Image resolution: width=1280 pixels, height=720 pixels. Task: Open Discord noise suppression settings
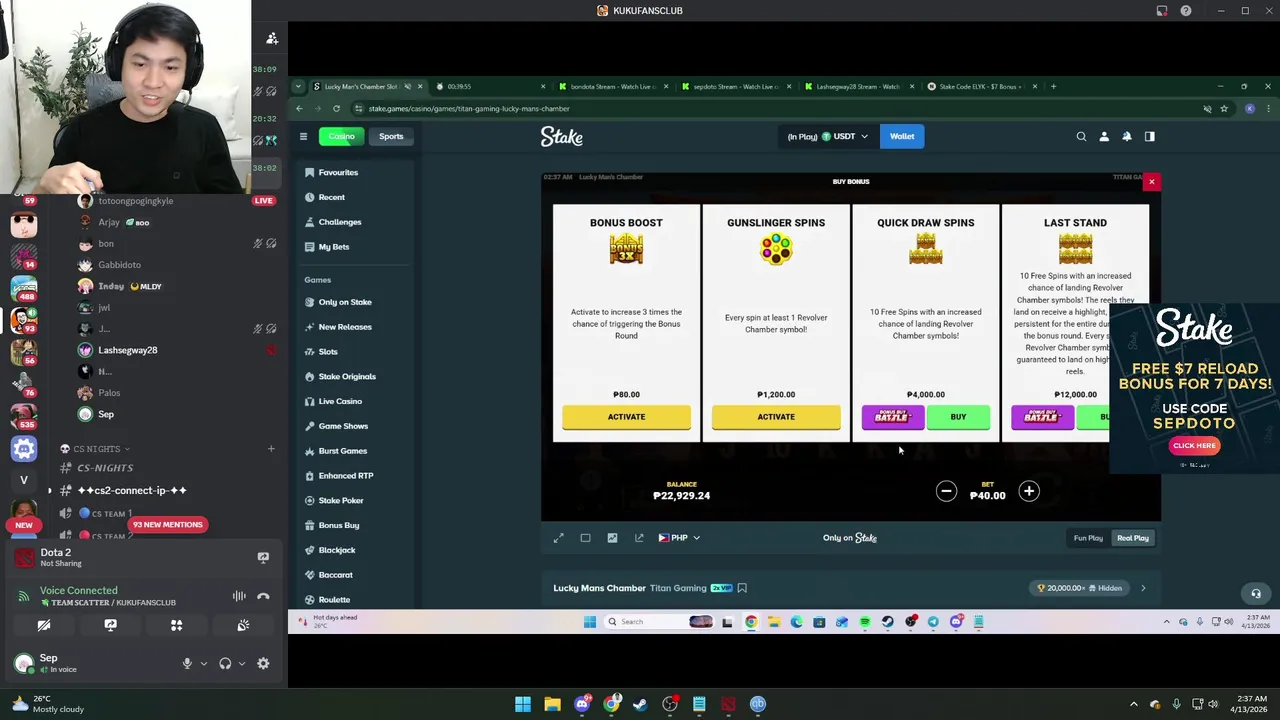(x=239, y=596)
